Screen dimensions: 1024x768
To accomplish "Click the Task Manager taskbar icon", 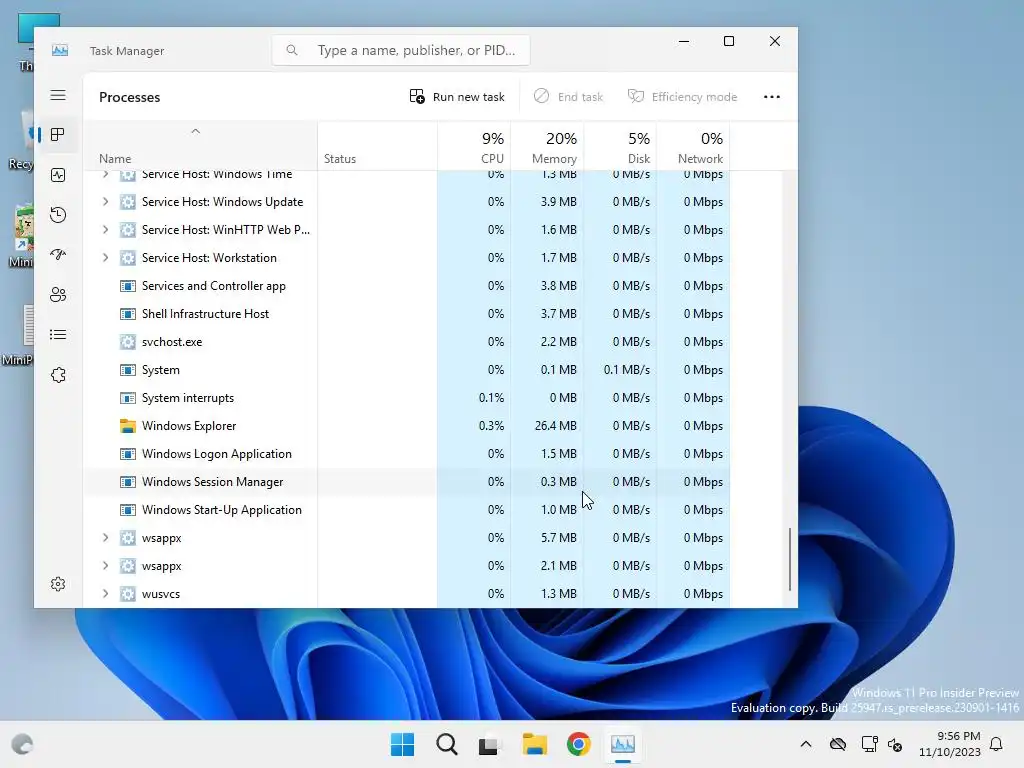I will [623, 744].
